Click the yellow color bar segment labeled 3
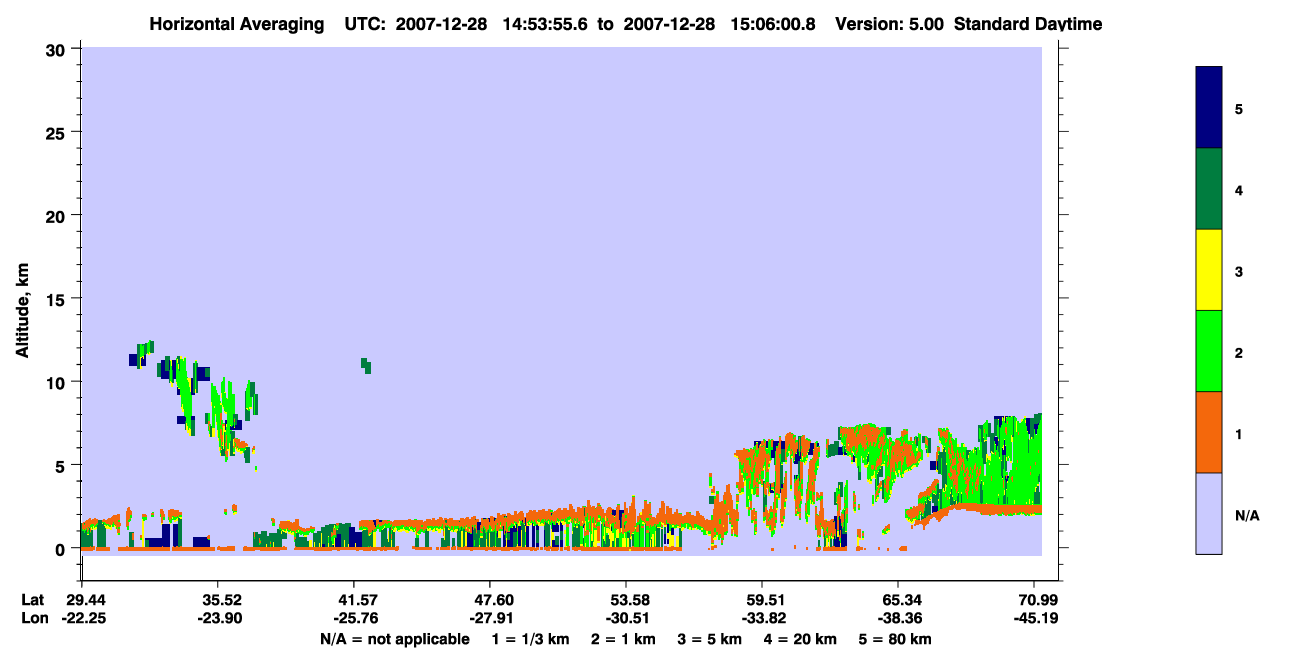Screen dimensions: 1300x667 1209,270
